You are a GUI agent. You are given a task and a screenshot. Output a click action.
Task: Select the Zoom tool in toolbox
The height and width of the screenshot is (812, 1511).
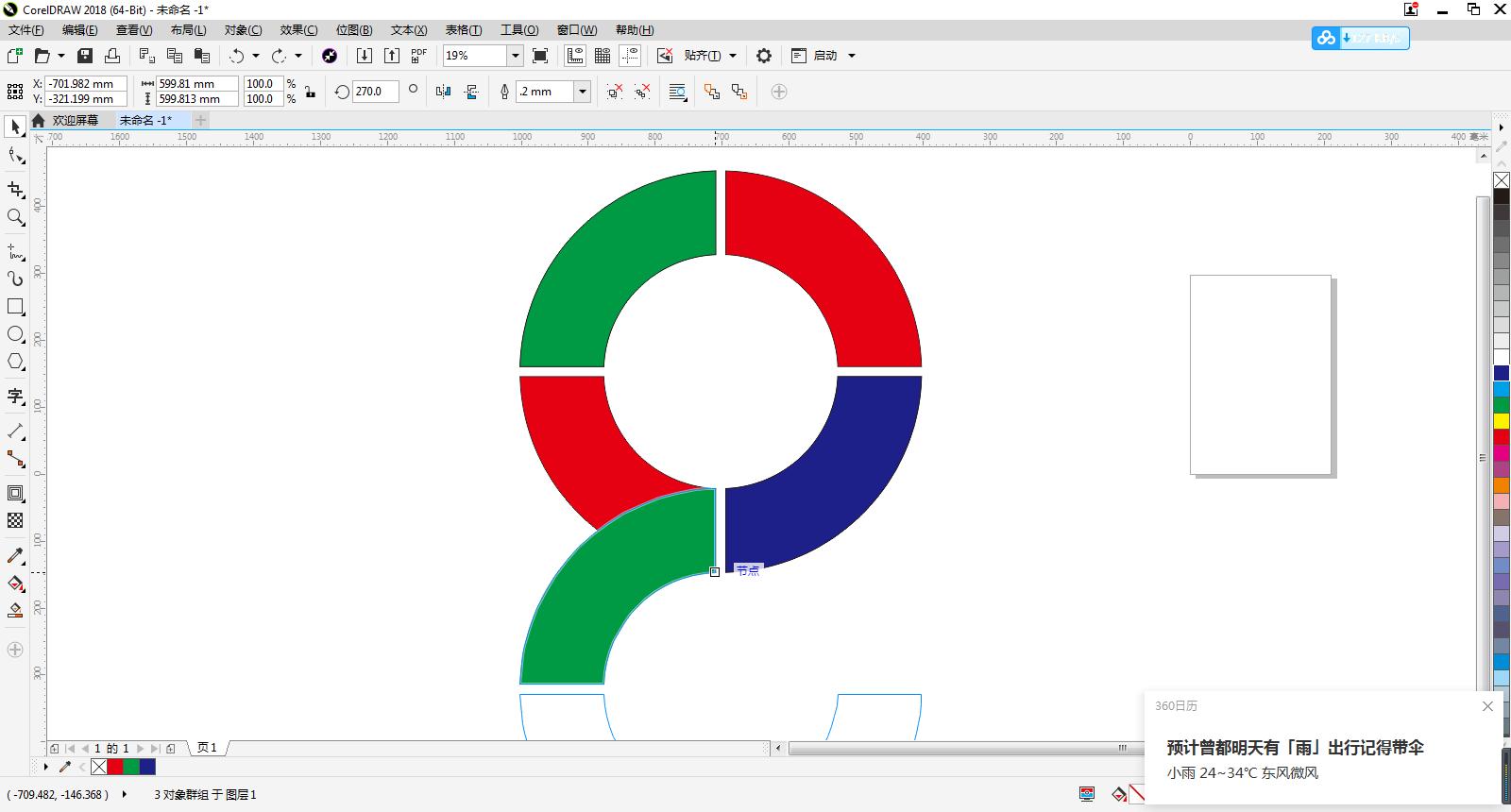click(15, 217)
